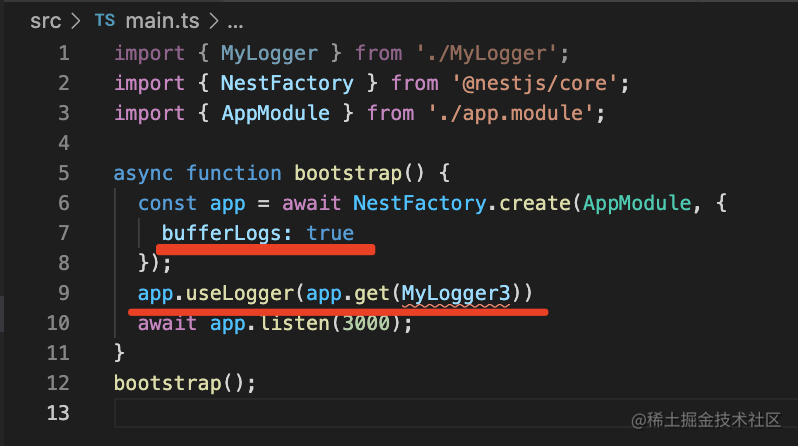Click the 'useLogger' method on line 9
The height and width of the screenshot is (446, 798).
[240, 293]
